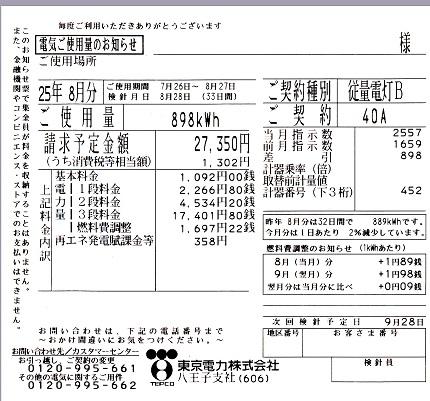Click the 様 honorific on the name line
The height and width of the screenshot is (401, 430).
click(405, 43)
